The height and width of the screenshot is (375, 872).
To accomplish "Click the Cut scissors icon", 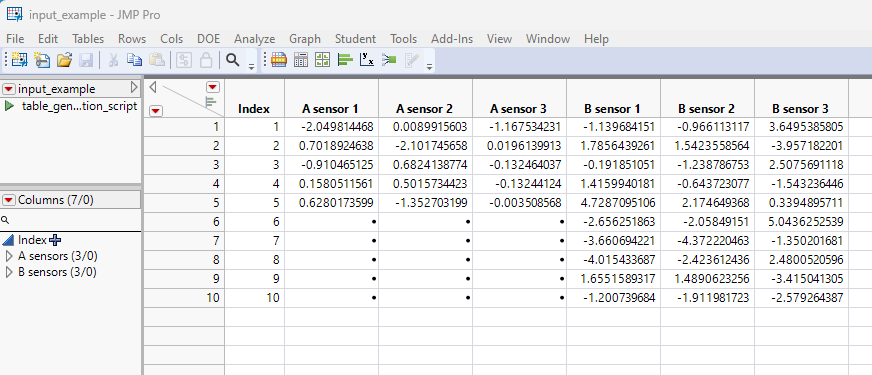I will point(113,60).
